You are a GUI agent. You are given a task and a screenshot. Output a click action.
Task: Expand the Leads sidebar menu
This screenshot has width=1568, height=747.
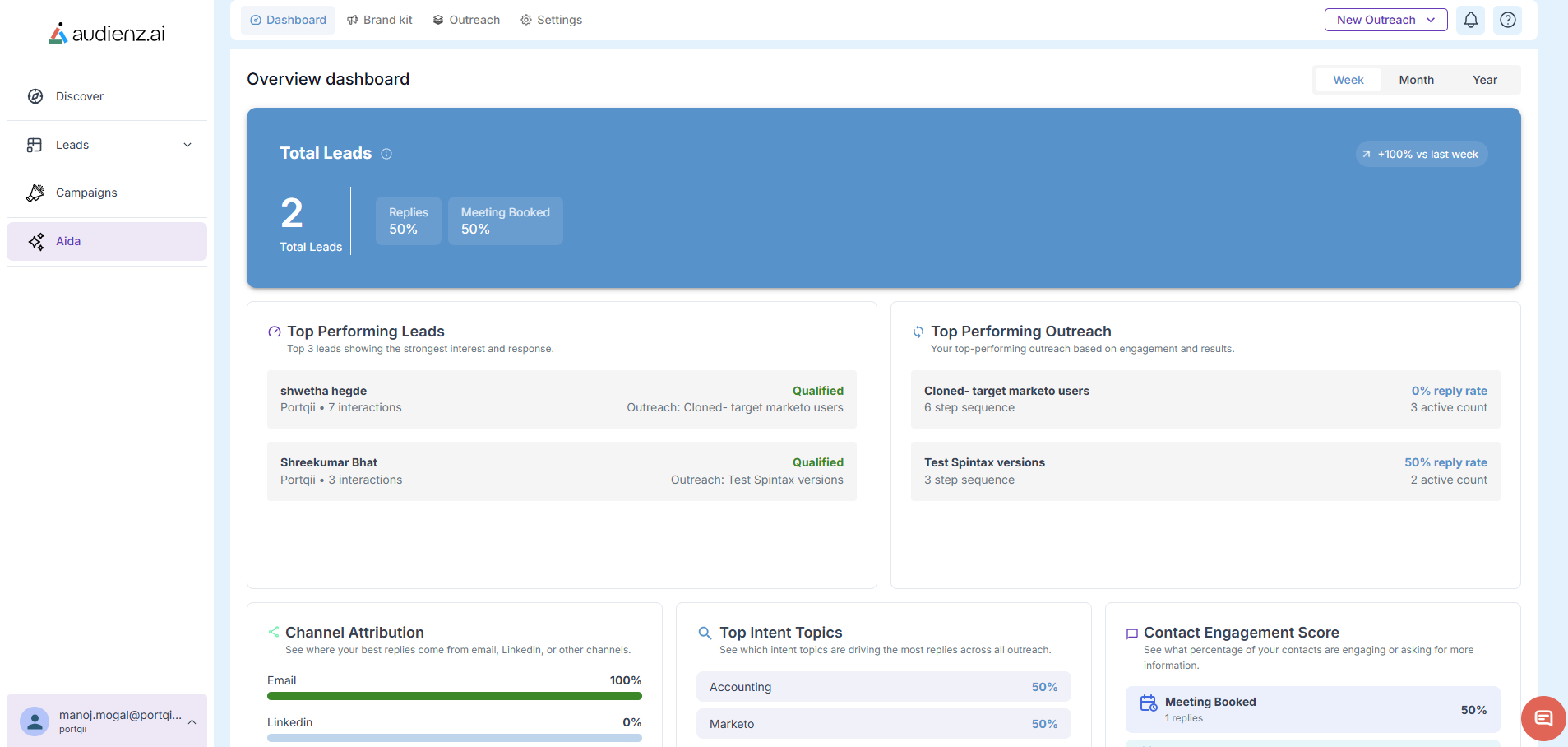[x=187, y=145]
